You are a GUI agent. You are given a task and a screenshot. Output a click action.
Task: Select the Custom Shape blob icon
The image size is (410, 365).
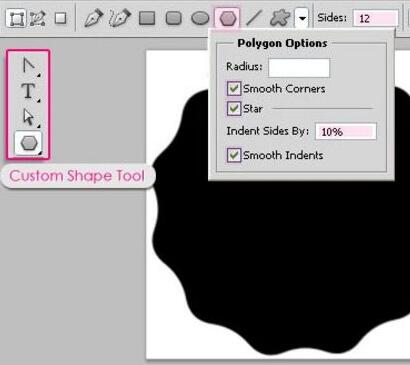(280, 18)
